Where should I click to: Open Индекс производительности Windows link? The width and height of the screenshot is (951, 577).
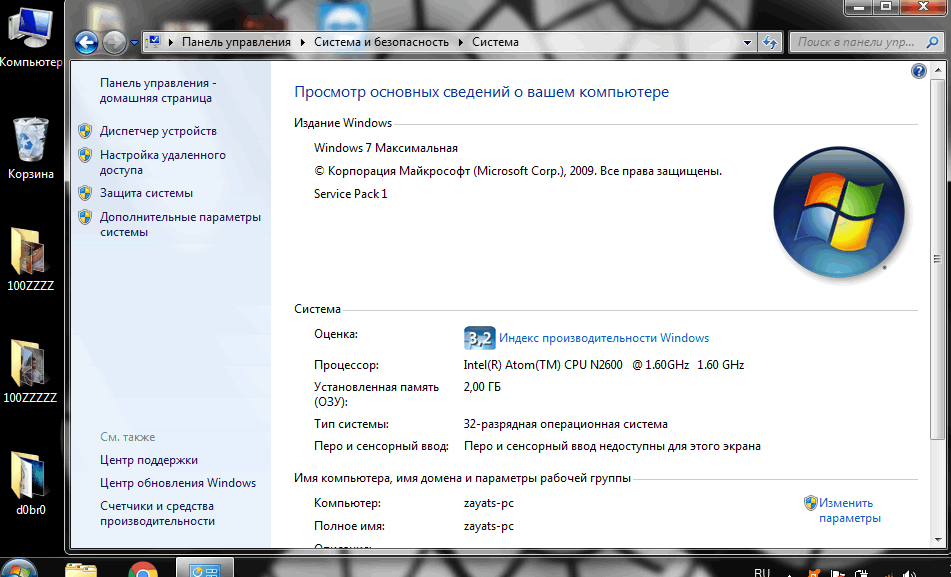[604, 338]
